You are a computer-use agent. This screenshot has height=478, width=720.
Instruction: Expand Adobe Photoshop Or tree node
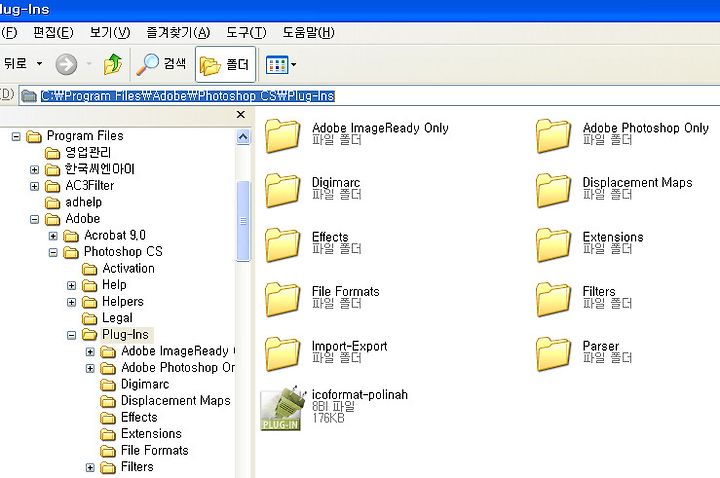click(x=90, y=368)
